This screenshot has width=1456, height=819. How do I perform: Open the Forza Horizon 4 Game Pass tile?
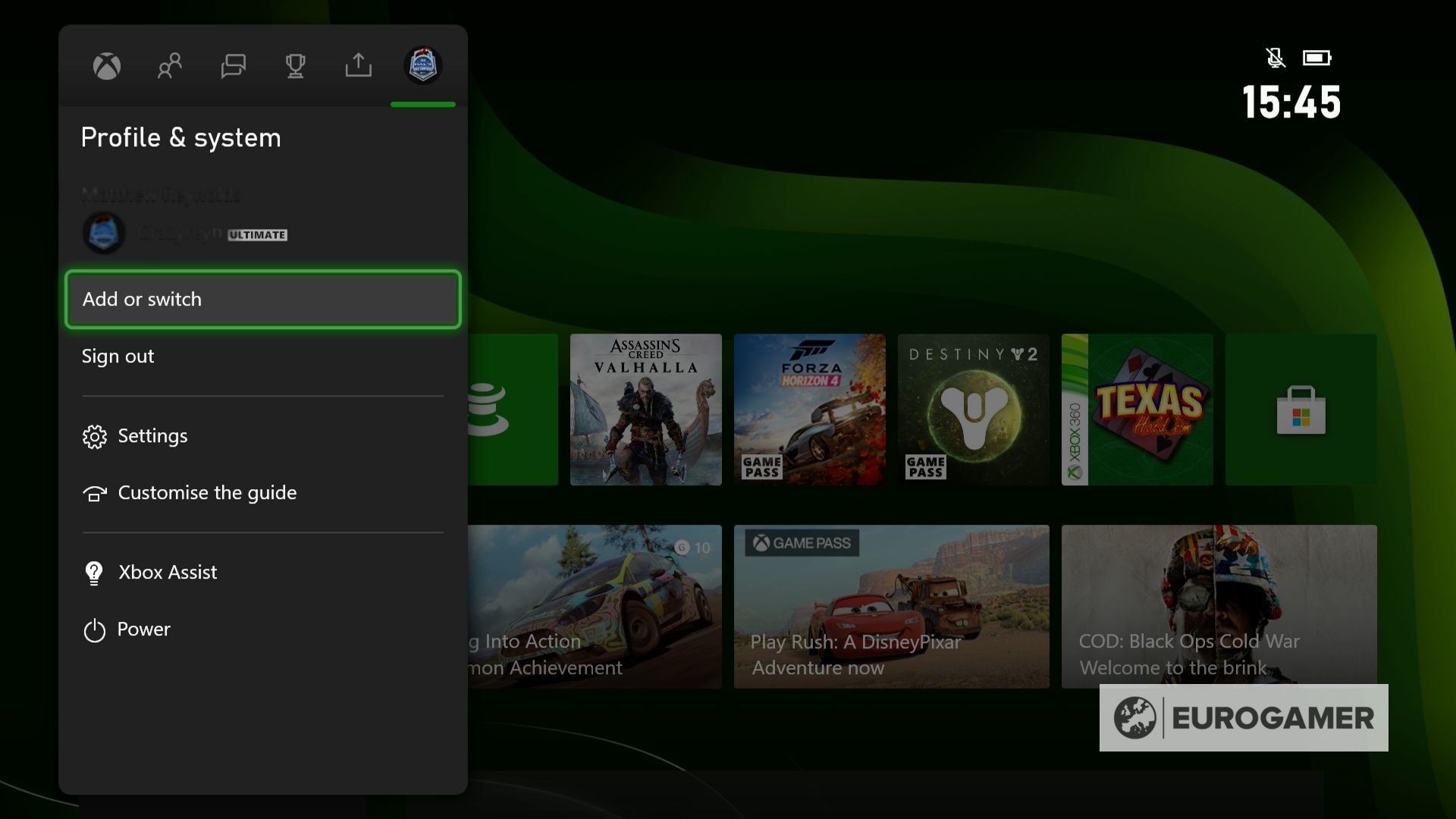[x=809, y=409]
